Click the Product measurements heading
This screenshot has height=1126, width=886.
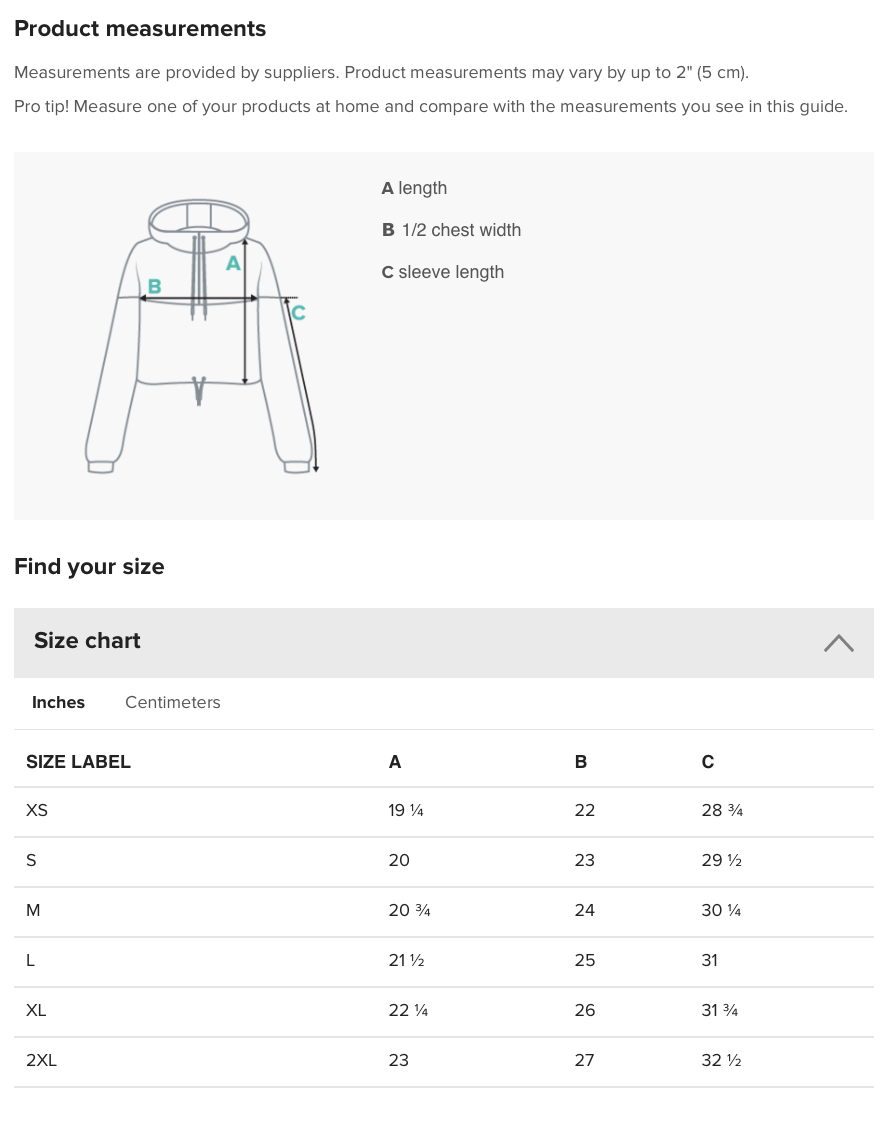[x=140, y=29]
